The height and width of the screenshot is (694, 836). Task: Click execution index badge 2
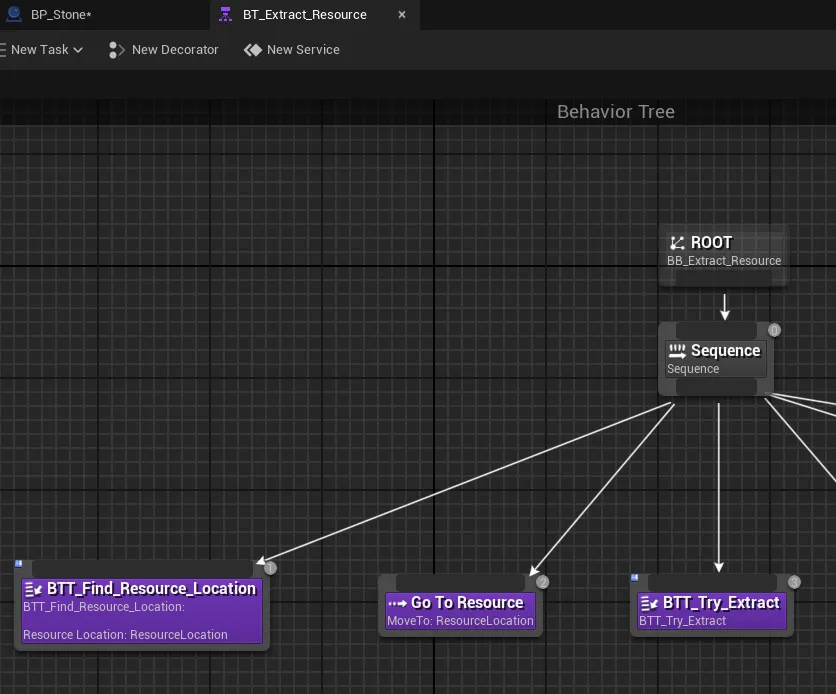click(542, 583)
